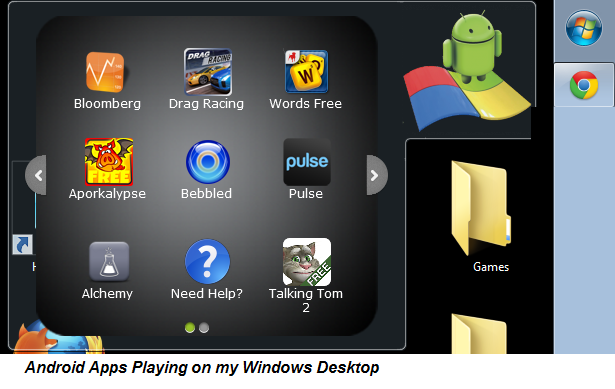Image resolution: width=615 pixels, height=389 pixels.
Task: Select the first green page indicator dot
Action: coord(190,327)
